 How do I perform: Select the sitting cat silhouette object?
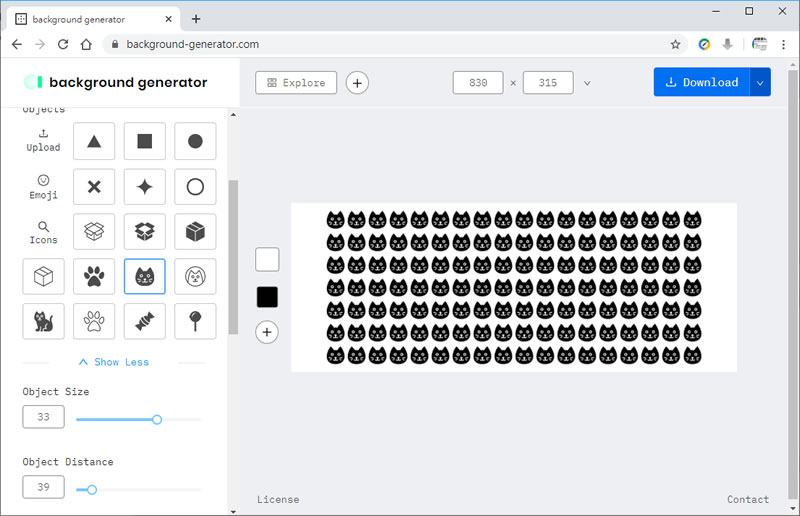click(x=43, y=321)
